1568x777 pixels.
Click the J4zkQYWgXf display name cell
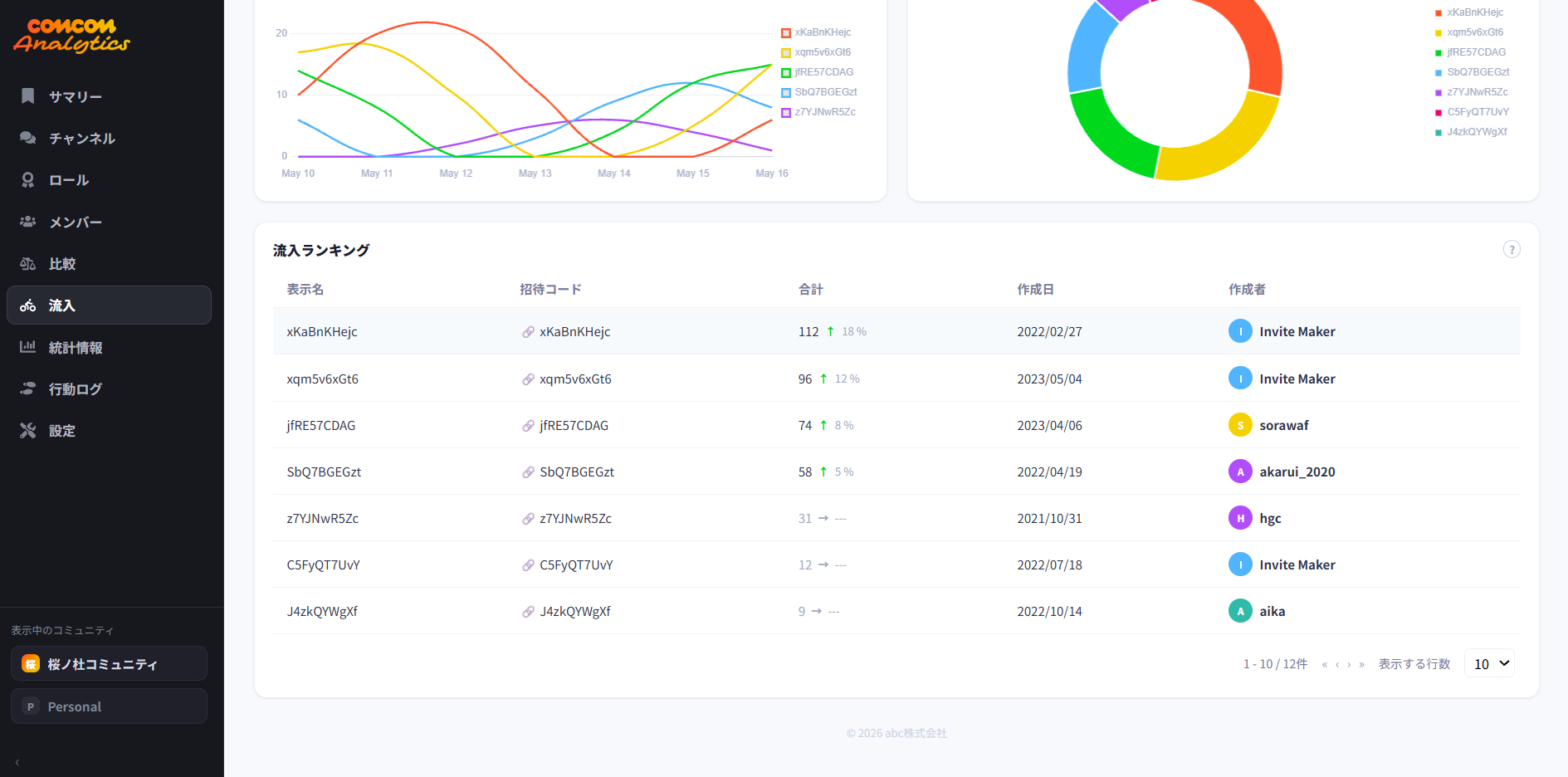click(x=322, y=612)
